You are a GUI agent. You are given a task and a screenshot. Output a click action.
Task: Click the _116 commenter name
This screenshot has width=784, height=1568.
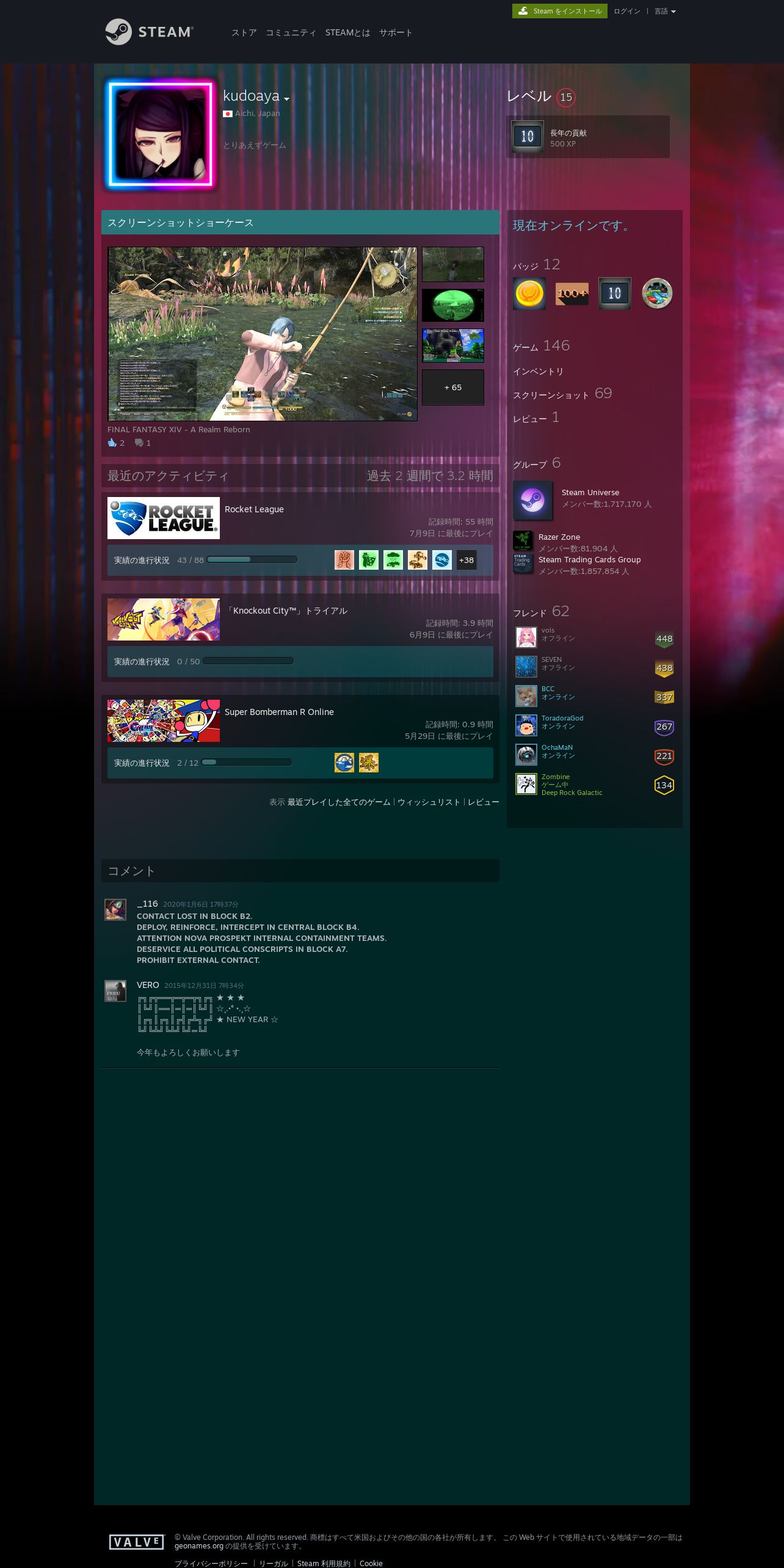point(147,904)
